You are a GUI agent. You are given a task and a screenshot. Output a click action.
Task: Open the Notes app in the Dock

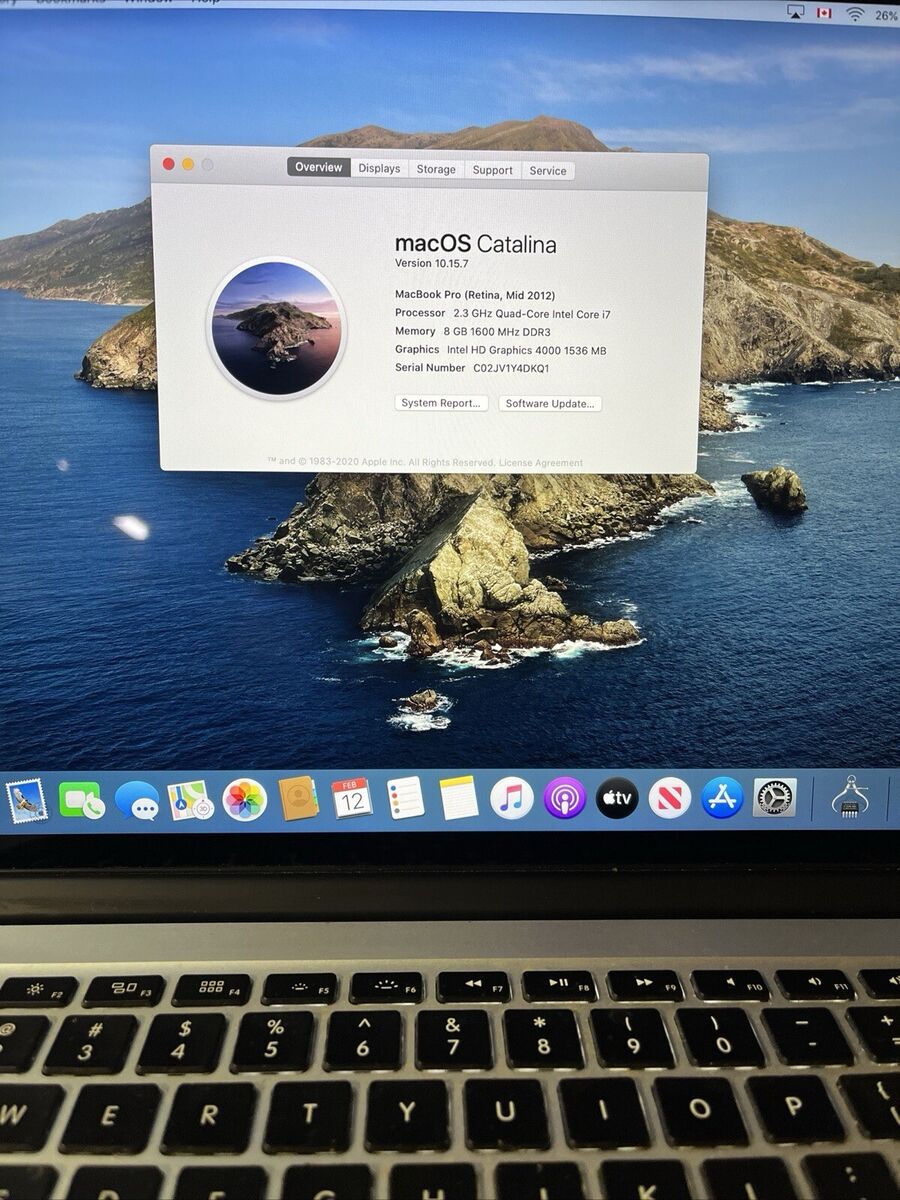pos(459,798)
